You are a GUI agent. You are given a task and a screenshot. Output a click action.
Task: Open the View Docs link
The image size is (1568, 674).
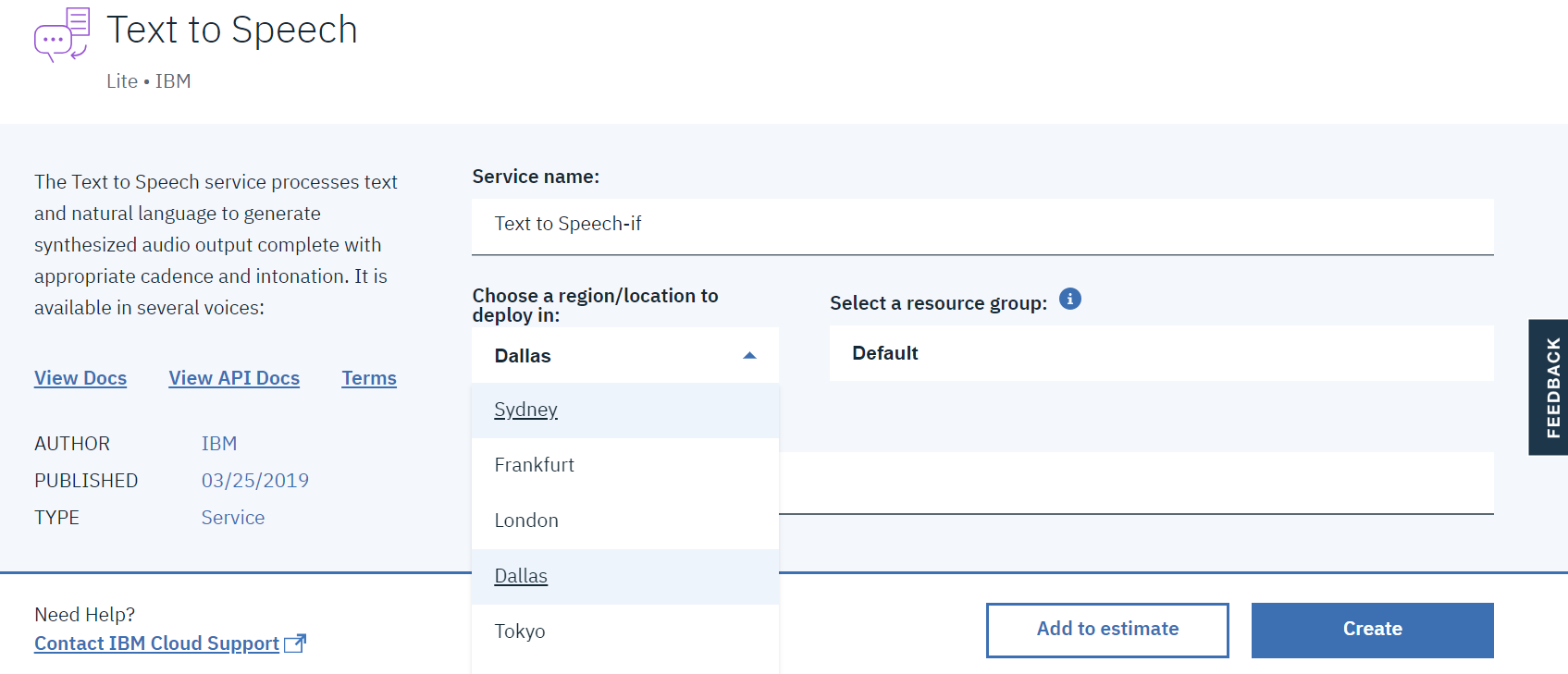[x=80, y=378]
